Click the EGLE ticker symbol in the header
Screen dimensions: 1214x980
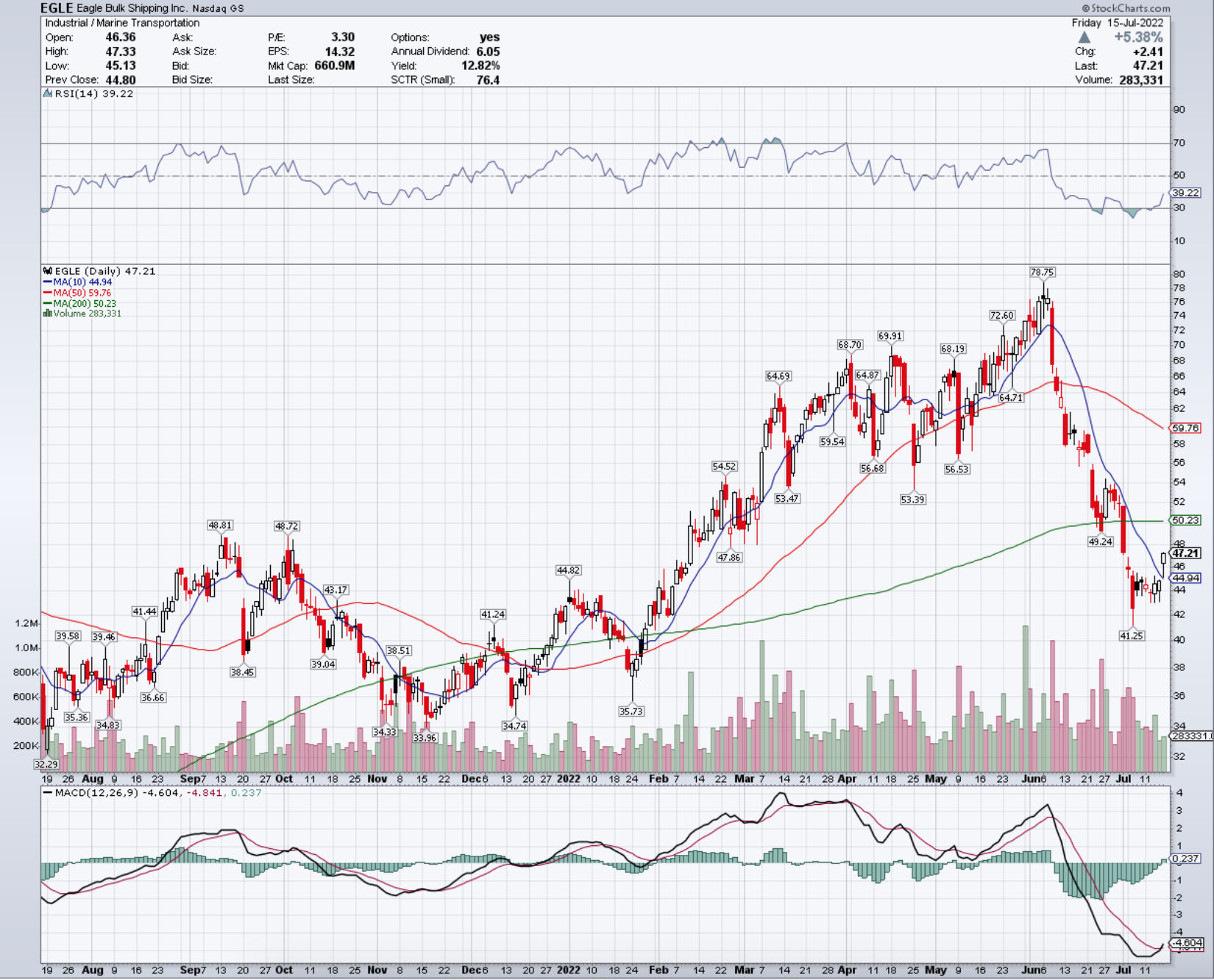[x=57, y=8]
